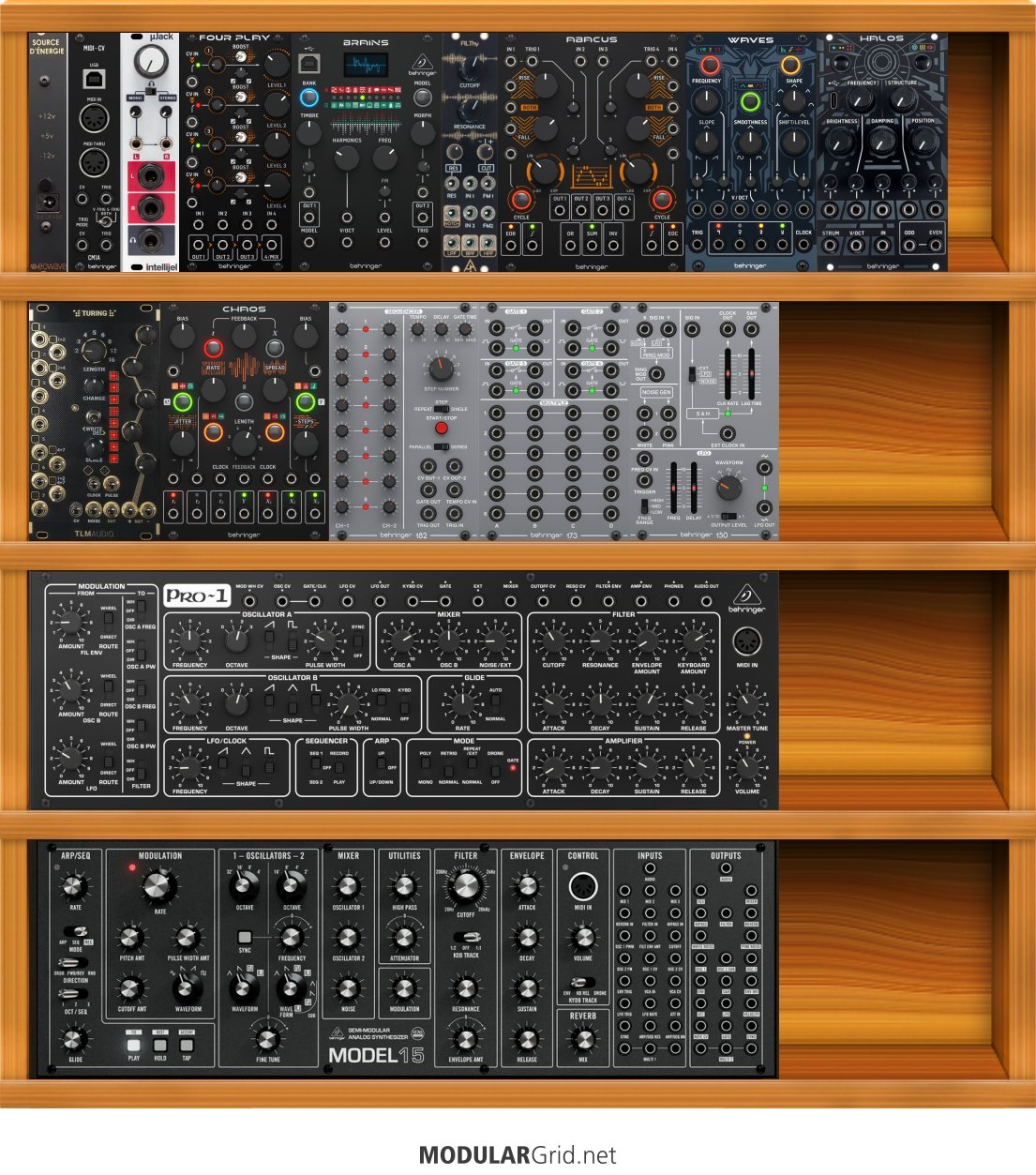Flip the ARP UP/OFF/UP-DOWN switch on Pro-1
Screen dimensions: 1036x1175
381,766
